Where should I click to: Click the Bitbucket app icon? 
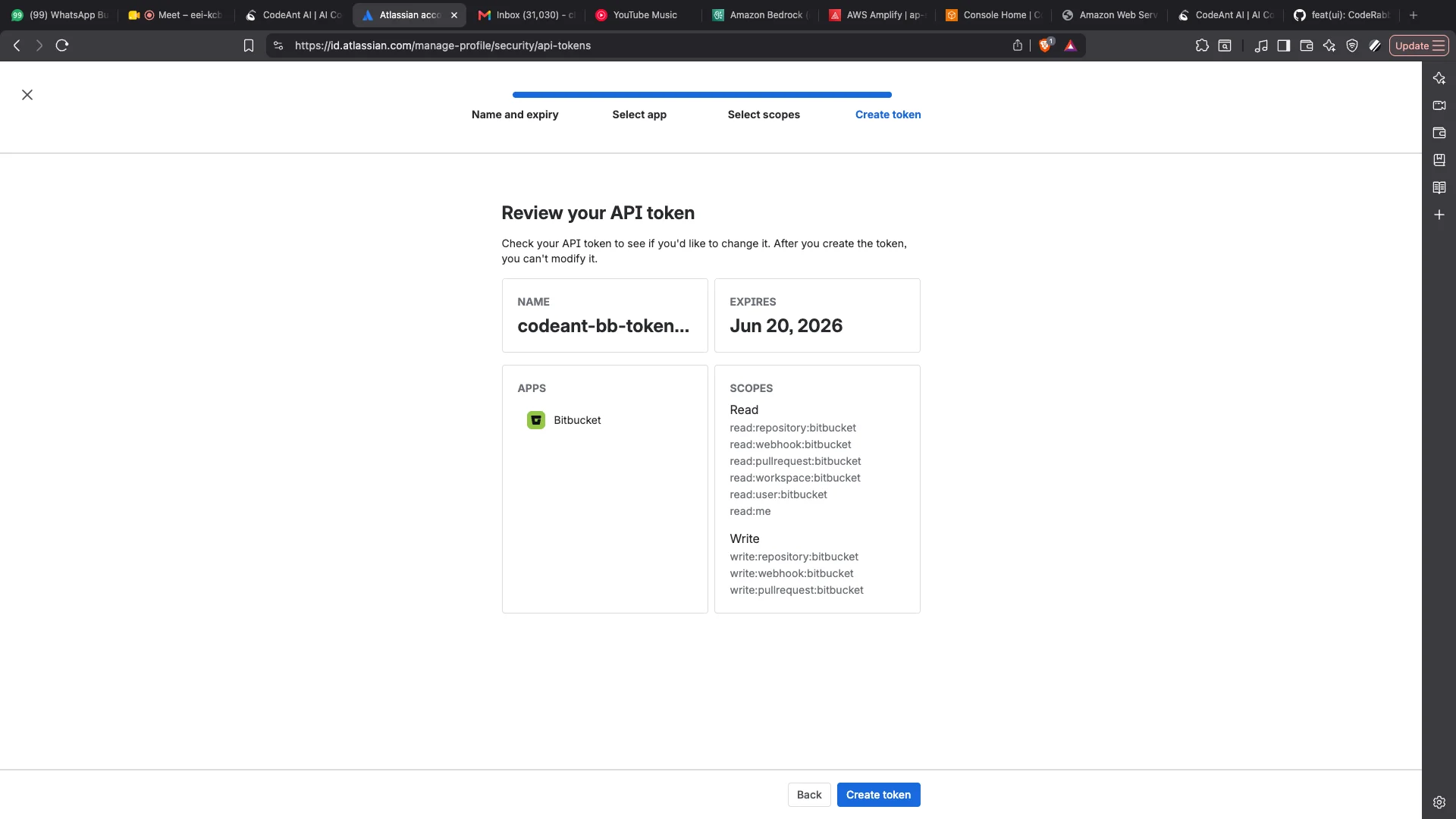(536, 420)
